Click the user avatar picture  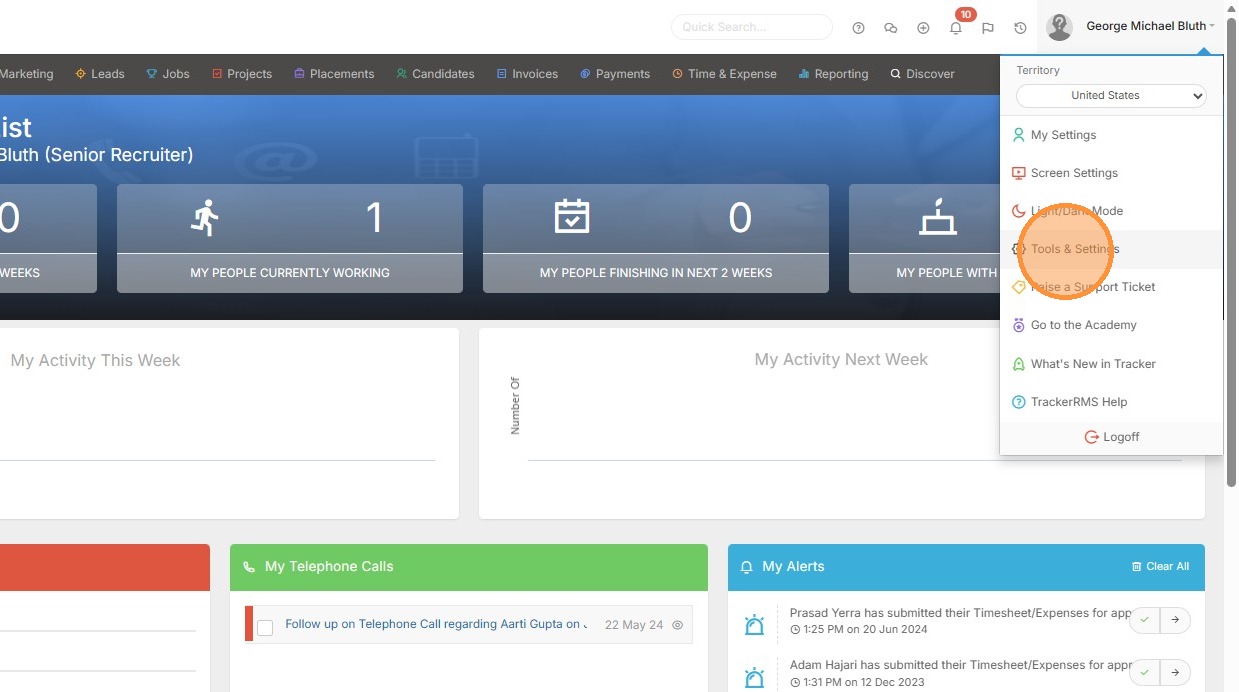[1059, 27]
